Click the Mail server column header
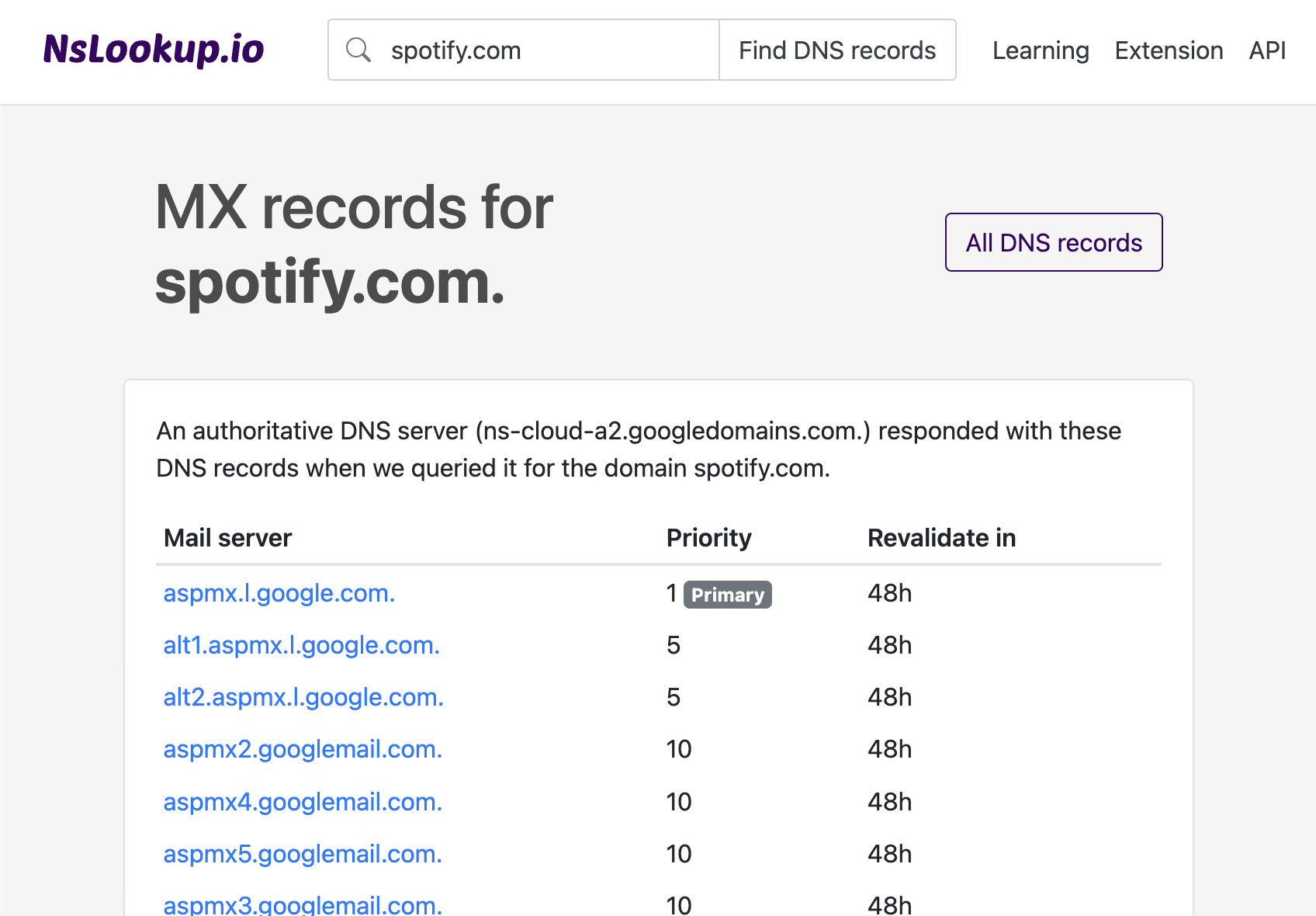The image size is (1316, 916). (x=227, y=537)
